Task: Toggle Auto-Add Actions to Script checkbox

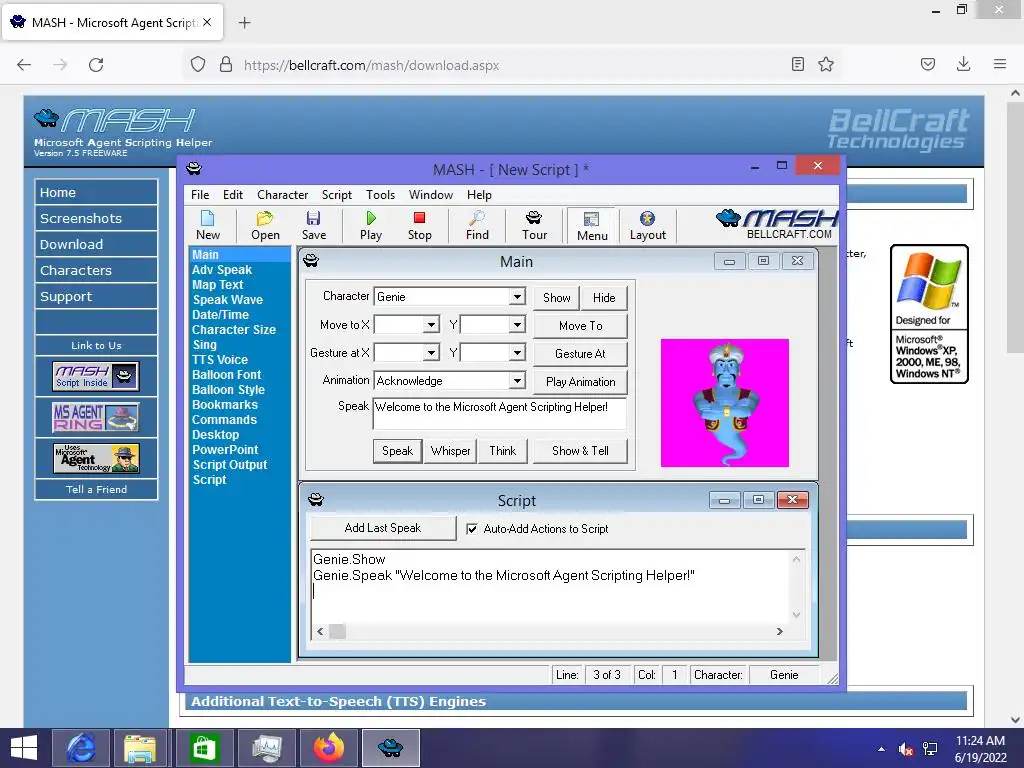Action: [472, 529]
